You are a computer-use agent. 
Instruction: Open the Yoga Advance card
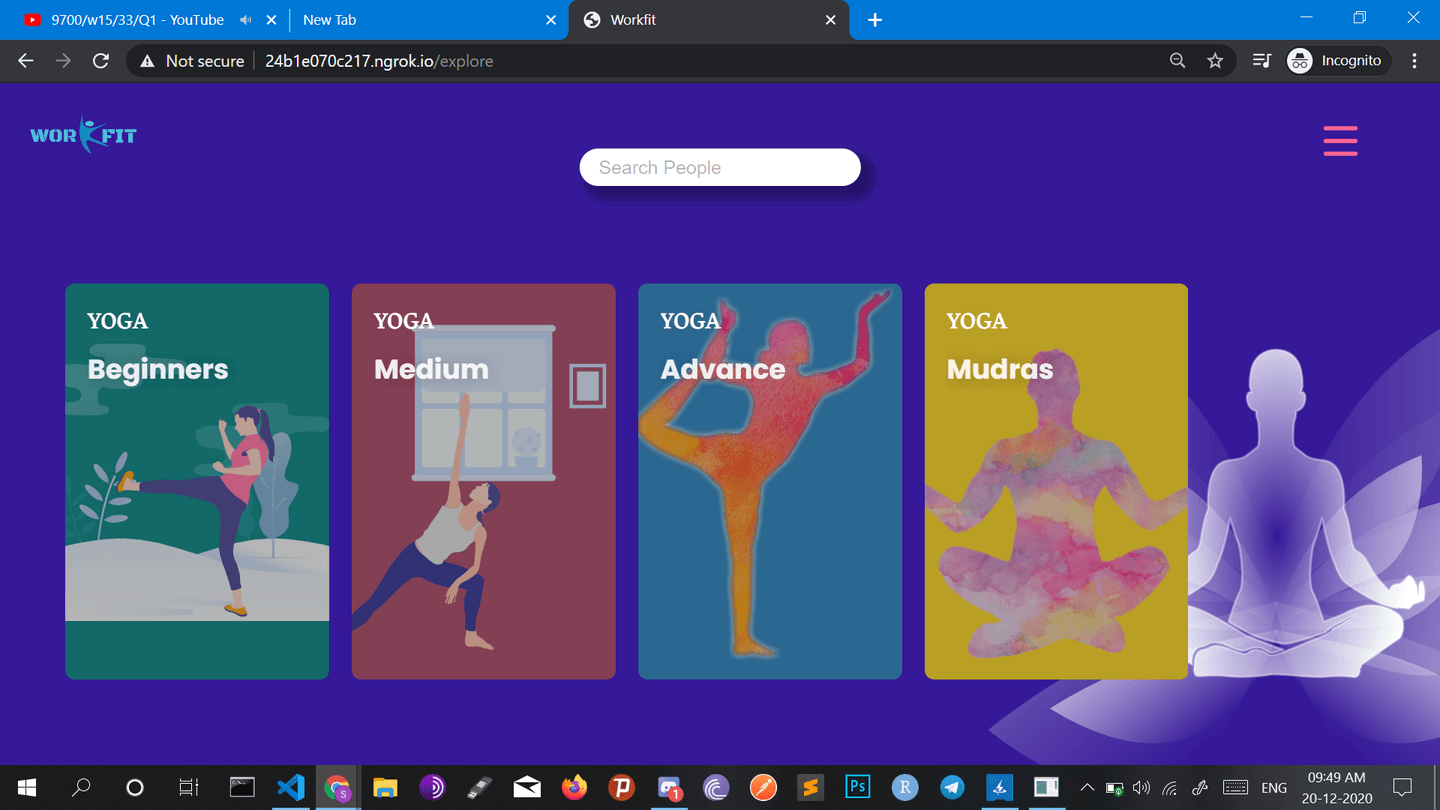[x=770, y=481]
